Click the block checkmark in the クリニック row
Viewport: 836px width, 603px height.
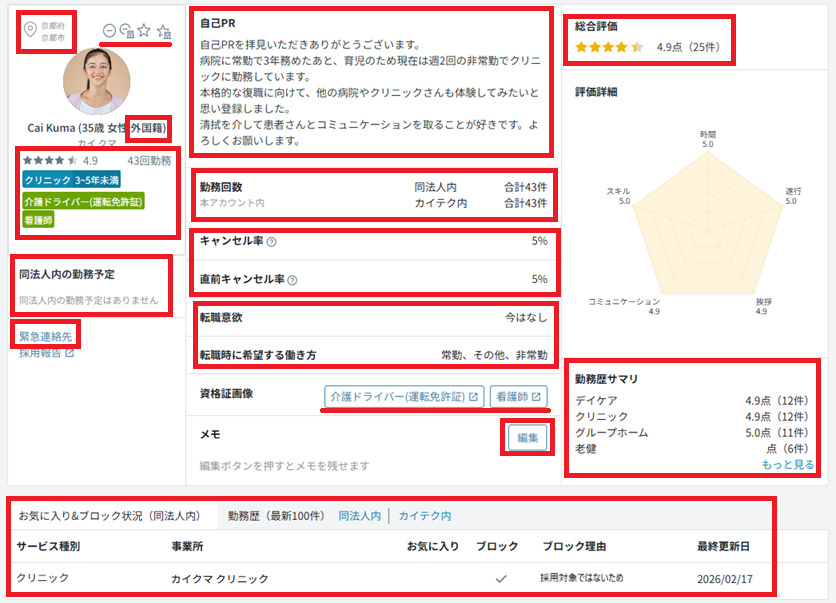coord(501,578)
